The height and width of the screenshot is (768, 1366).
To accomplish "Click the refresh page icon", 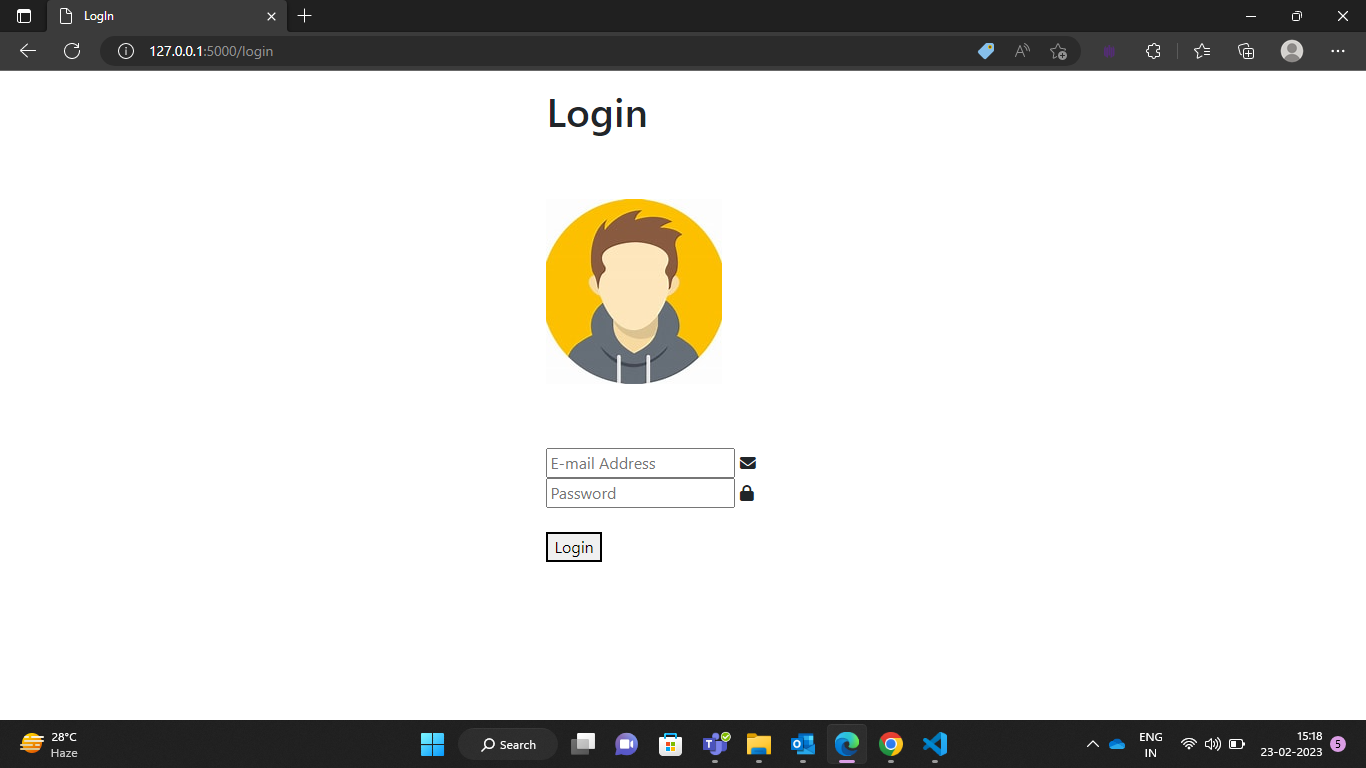I will [71, 51].
